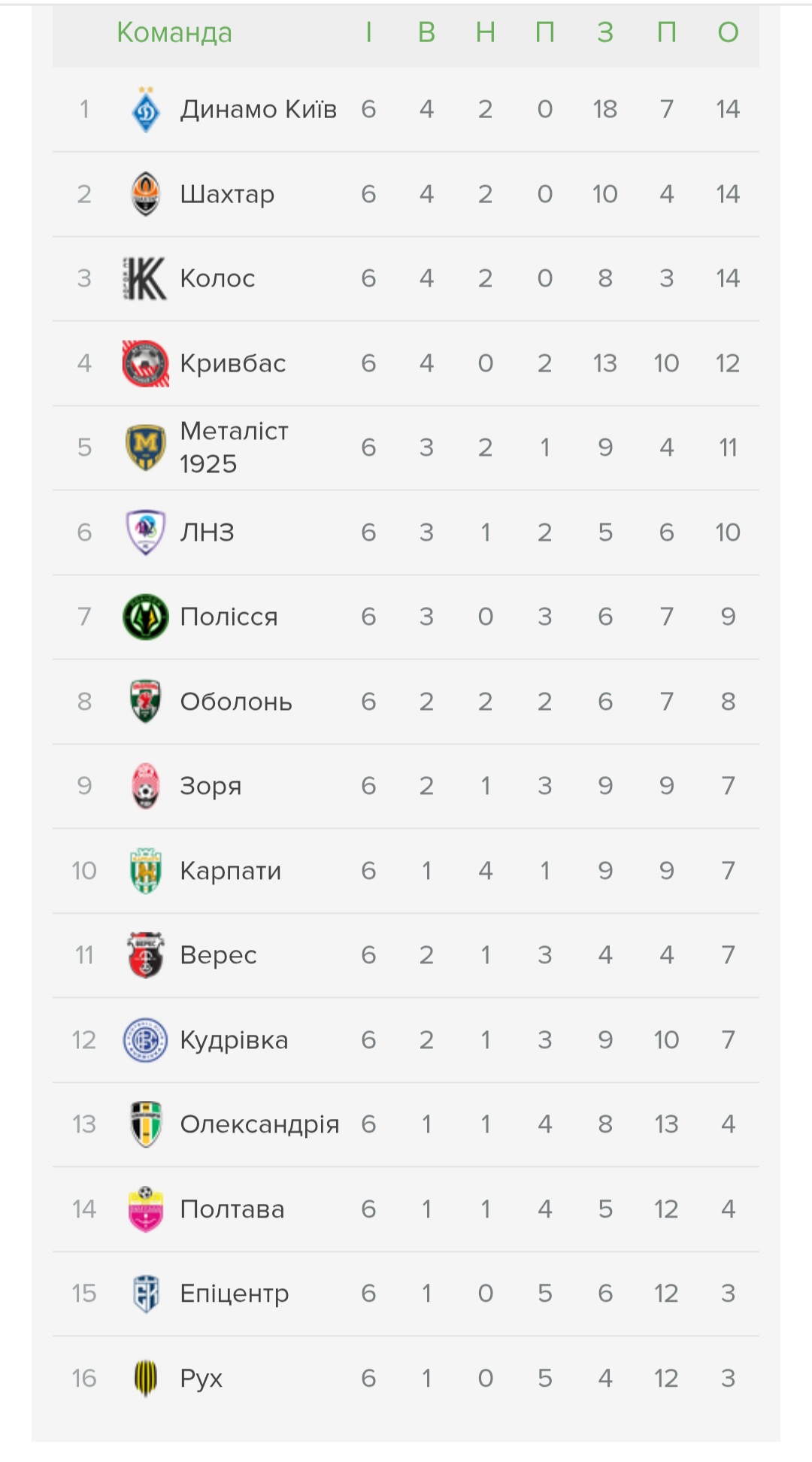Image resolution: width=812 pixels, height=1462 pixels.
Task: Click the Карпати club crest
Action: click(x=145, y=871)
